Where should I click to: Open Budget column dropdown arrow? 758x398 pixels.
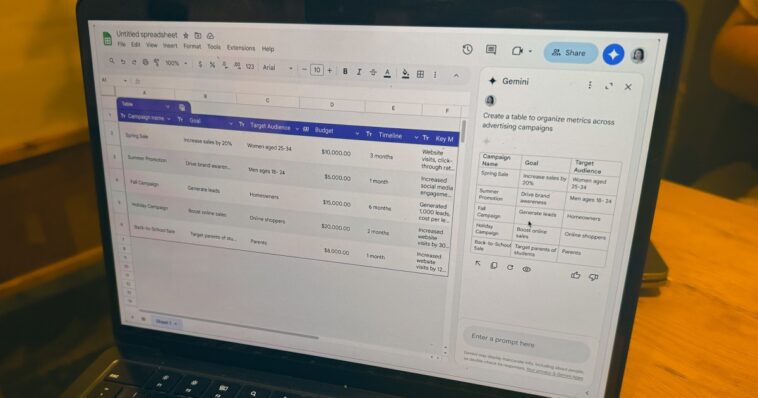(x=357, y=133)
